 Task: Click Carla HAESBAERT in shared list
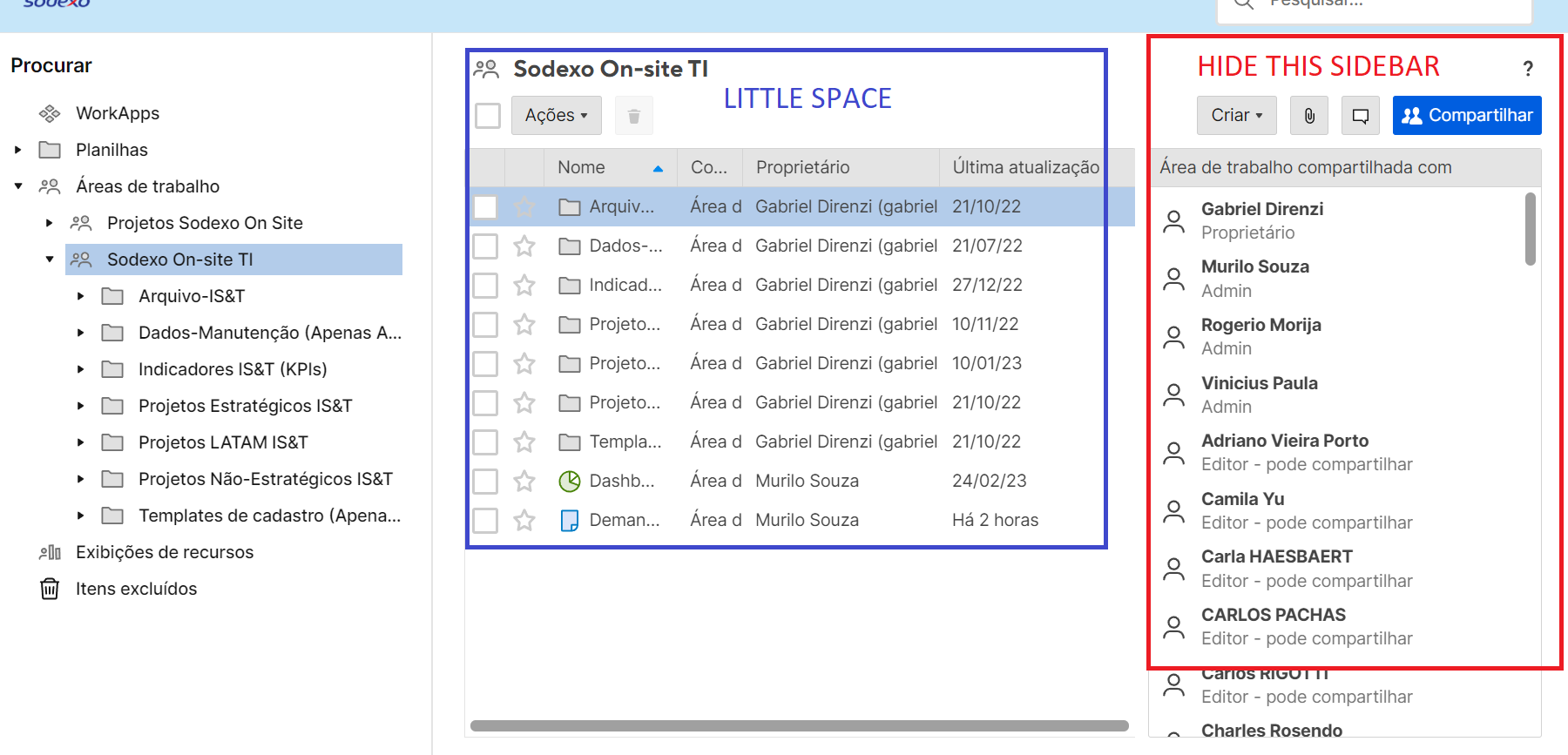click(1276, 556)
